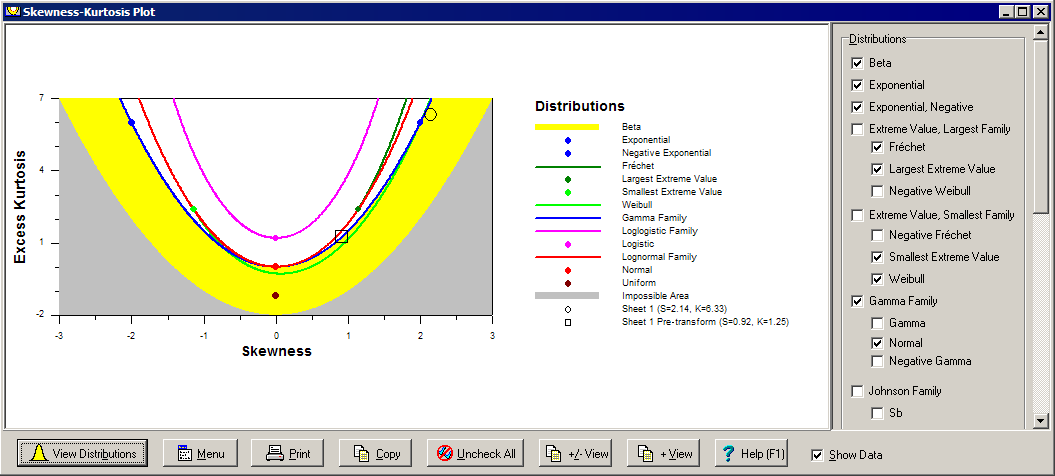Uncheck the Gamma Family checkbox
The image size is (1055, 476).
point(857,302)
